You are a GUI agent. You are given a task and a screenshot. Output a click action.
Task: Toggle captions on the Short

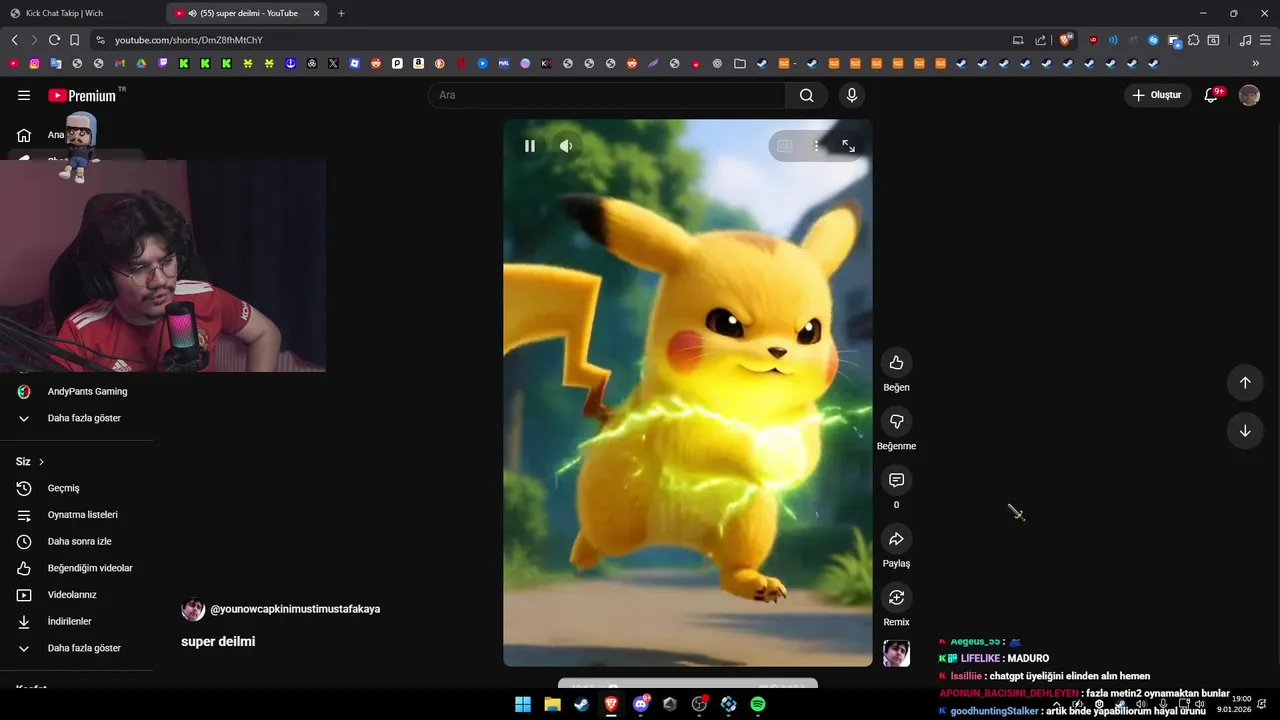785,146
